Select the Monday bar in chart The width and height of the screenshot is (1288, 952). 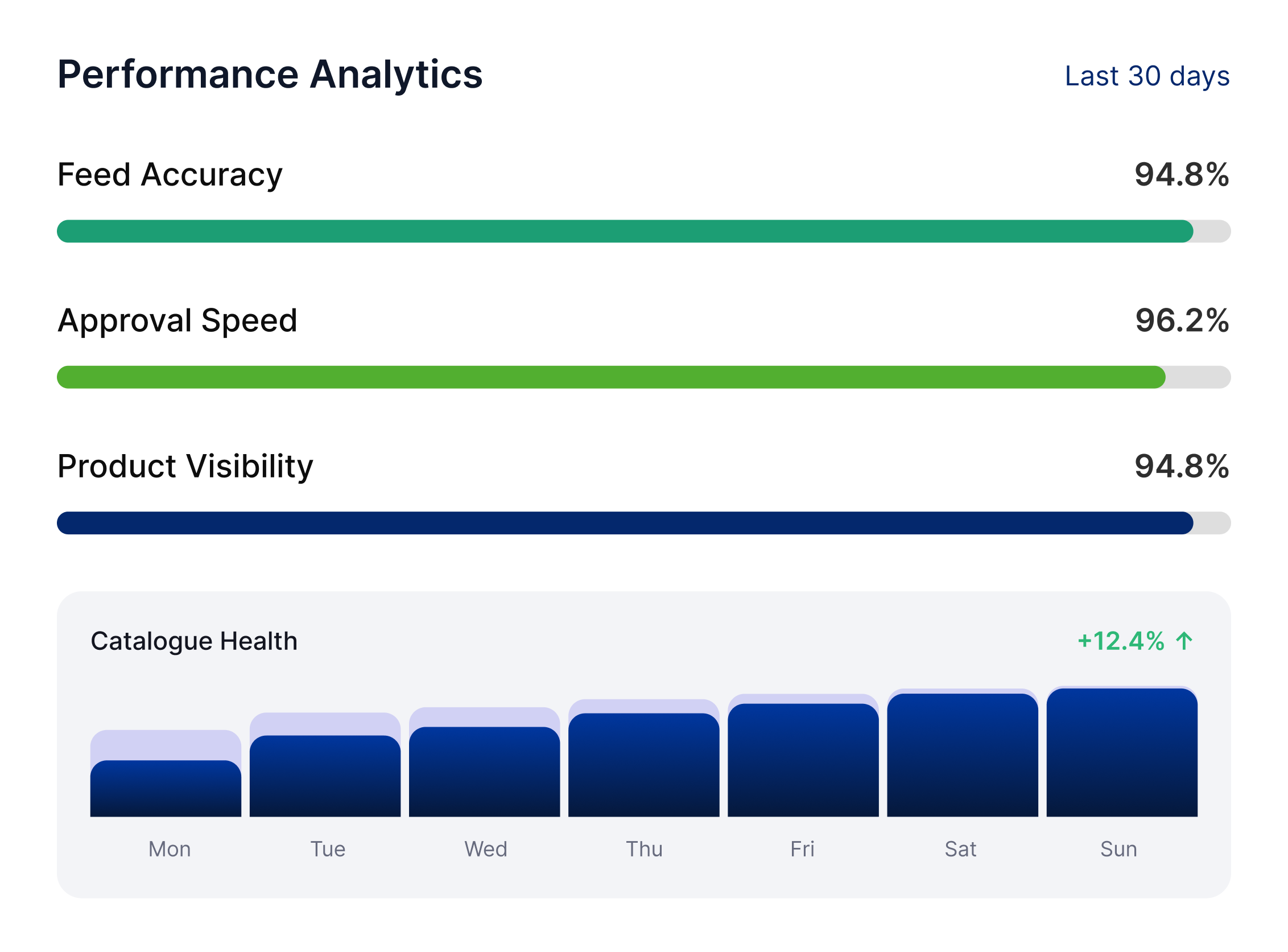coord(166,788)
